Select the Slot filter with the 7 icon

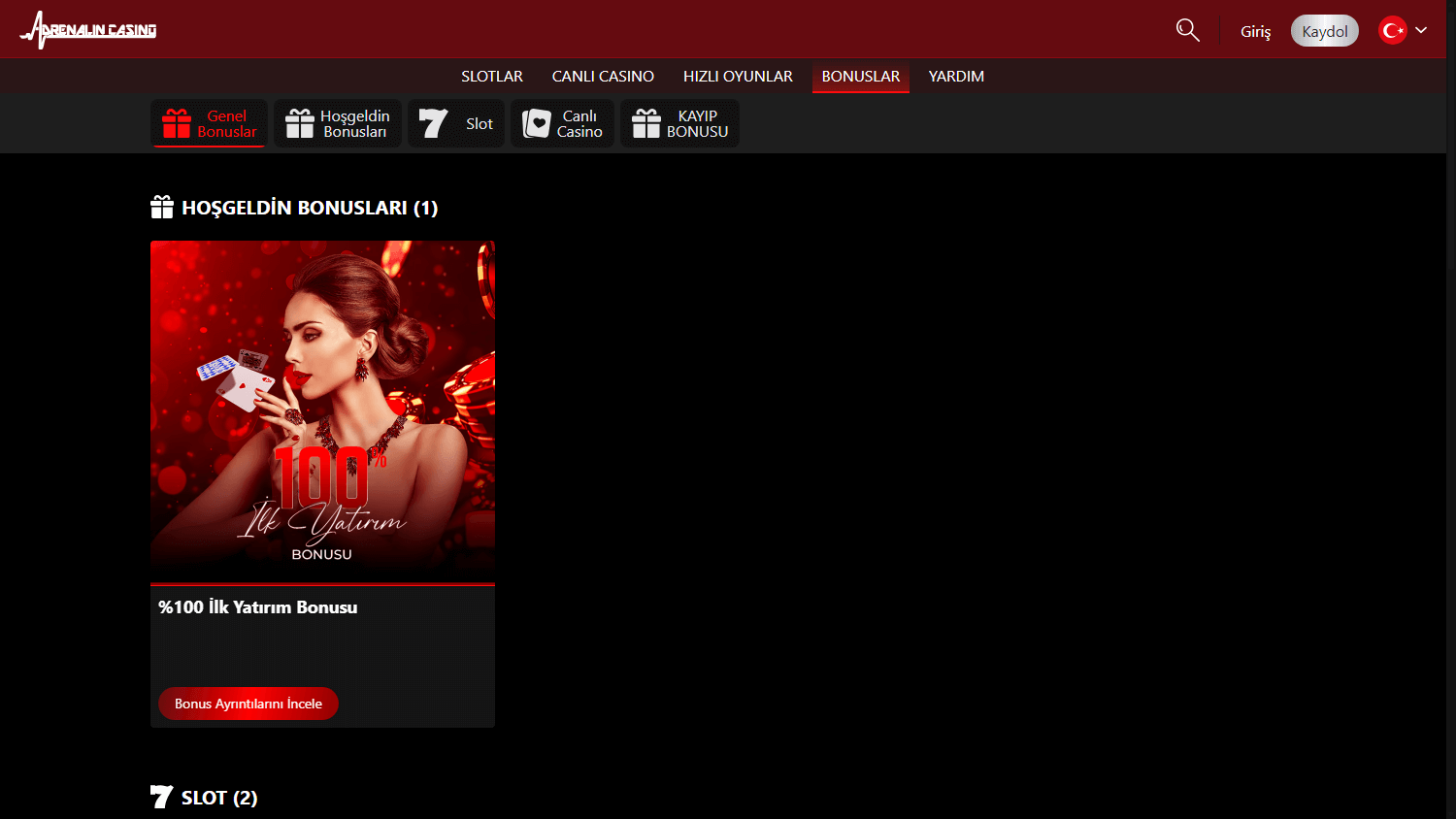(x=435, y=123)
